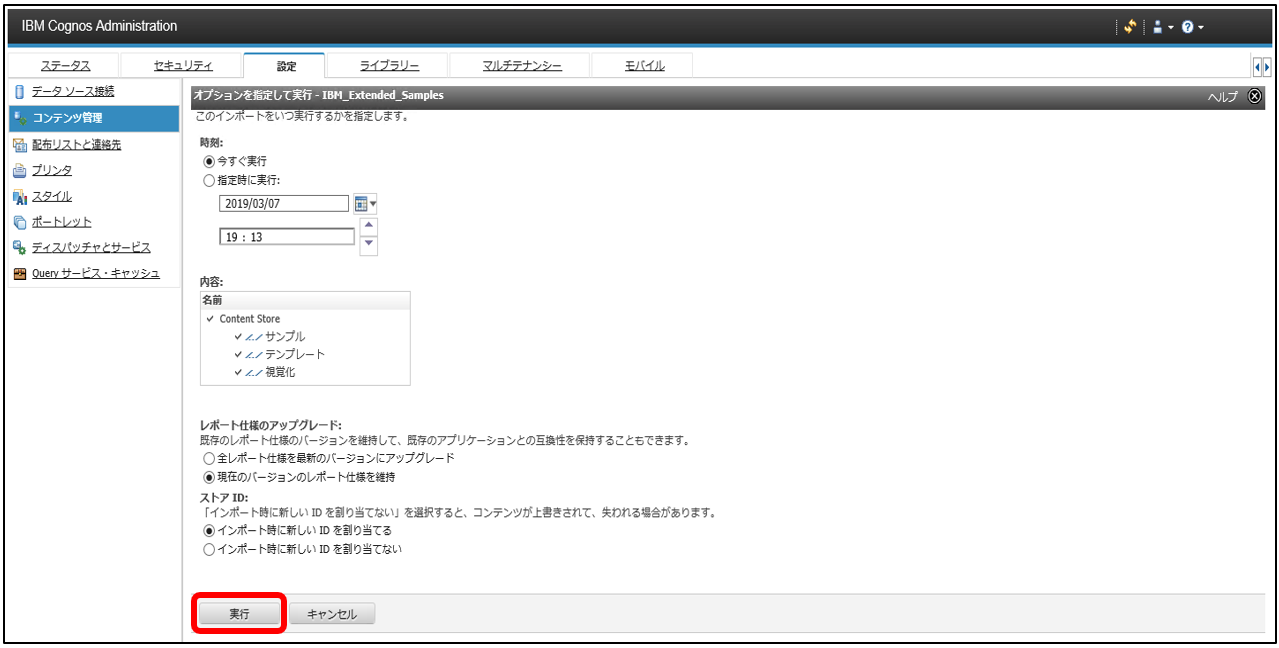Image resolution: width=1279 pixels, height=648 pixels.
Task: Click the orange refresh arrows icon
Action: point(1130,27)
